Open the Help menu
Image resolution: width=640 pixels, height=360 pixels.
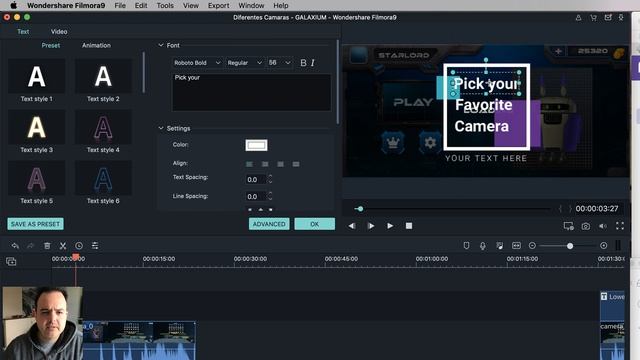pyautogui.click(x=281, y=5)
